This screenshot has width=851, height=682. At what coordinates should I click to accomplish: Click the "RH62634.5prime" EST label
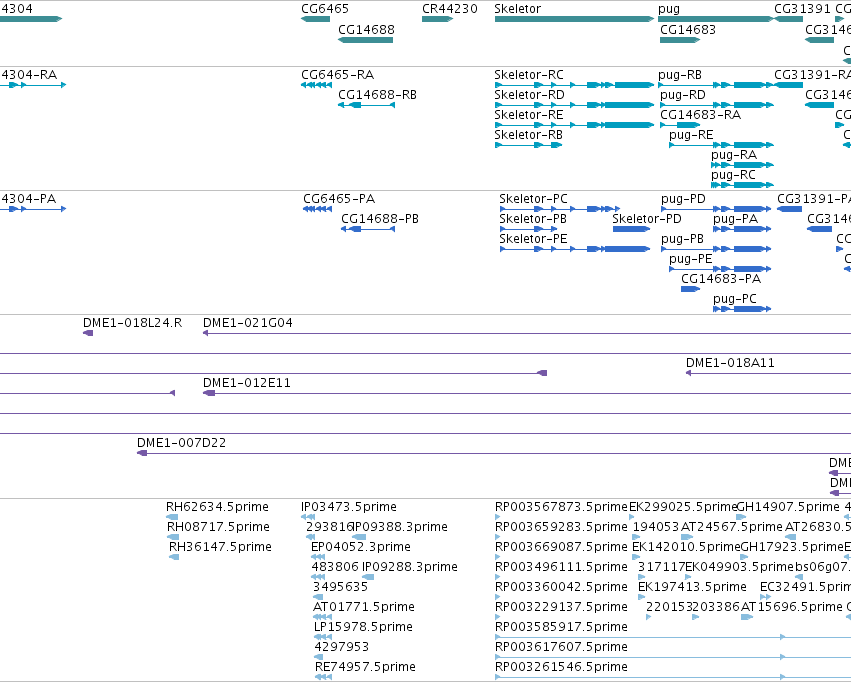point(218,507)
